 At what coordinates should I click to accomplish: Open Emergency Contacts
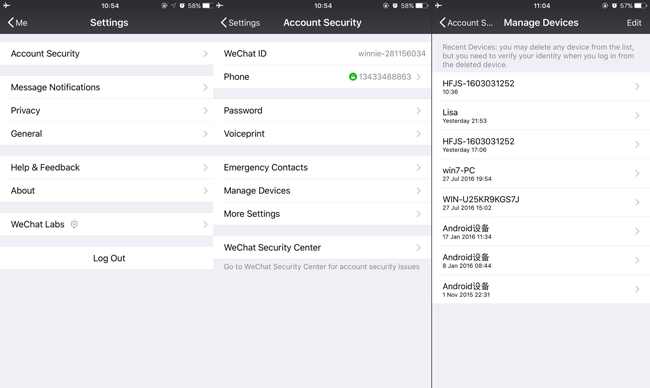pos(322,167)
